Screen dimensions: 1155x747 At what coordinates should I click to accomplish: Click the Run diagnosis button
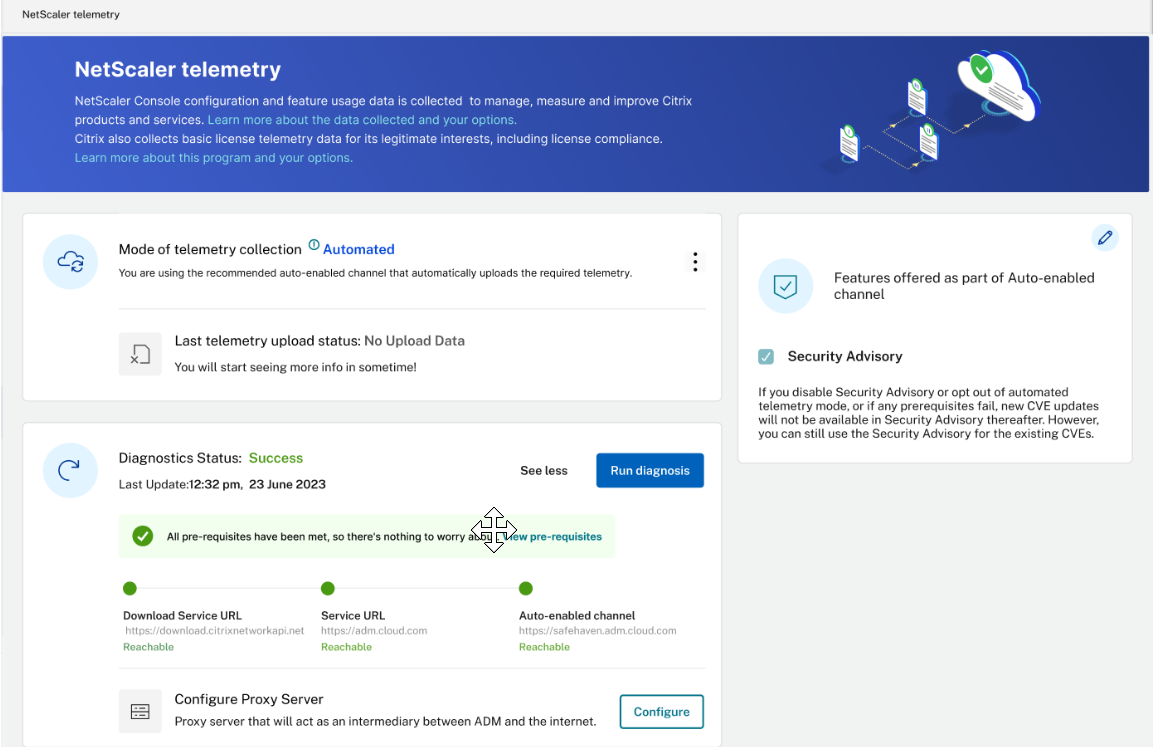click(x=650, y=470)
